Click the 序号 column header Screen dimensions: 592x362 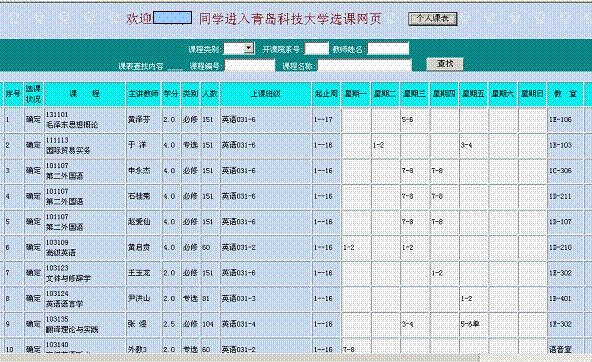pos(13,94)
